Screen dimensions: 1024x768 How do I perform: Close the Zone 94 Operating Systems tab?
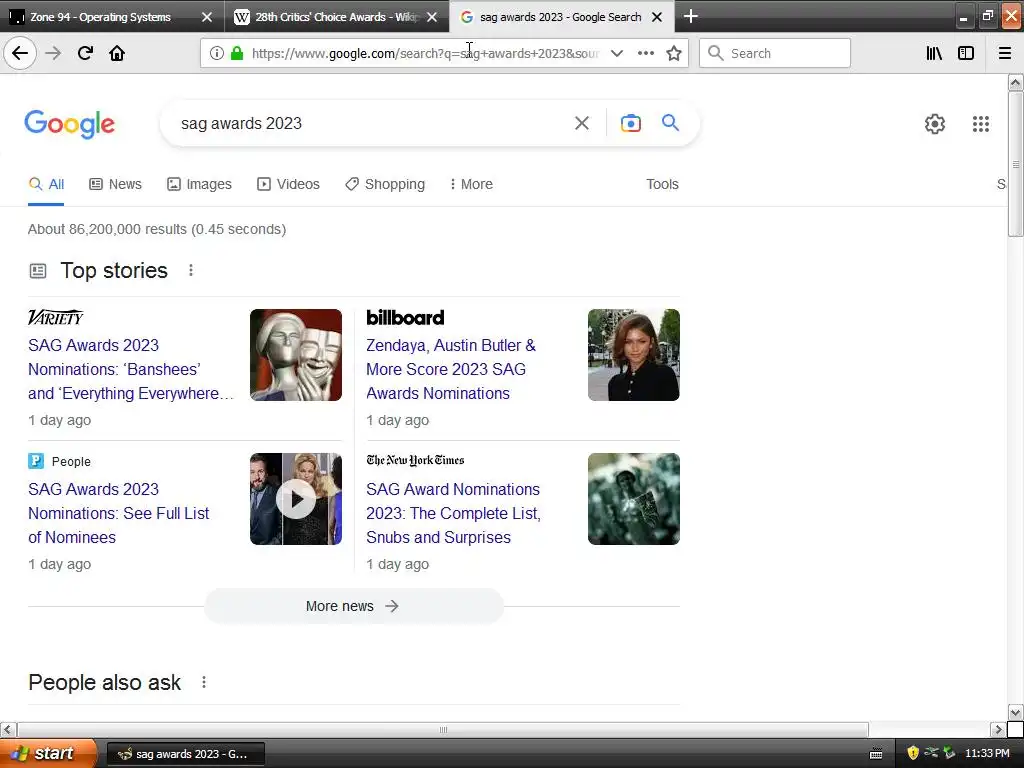coord(206,17)
